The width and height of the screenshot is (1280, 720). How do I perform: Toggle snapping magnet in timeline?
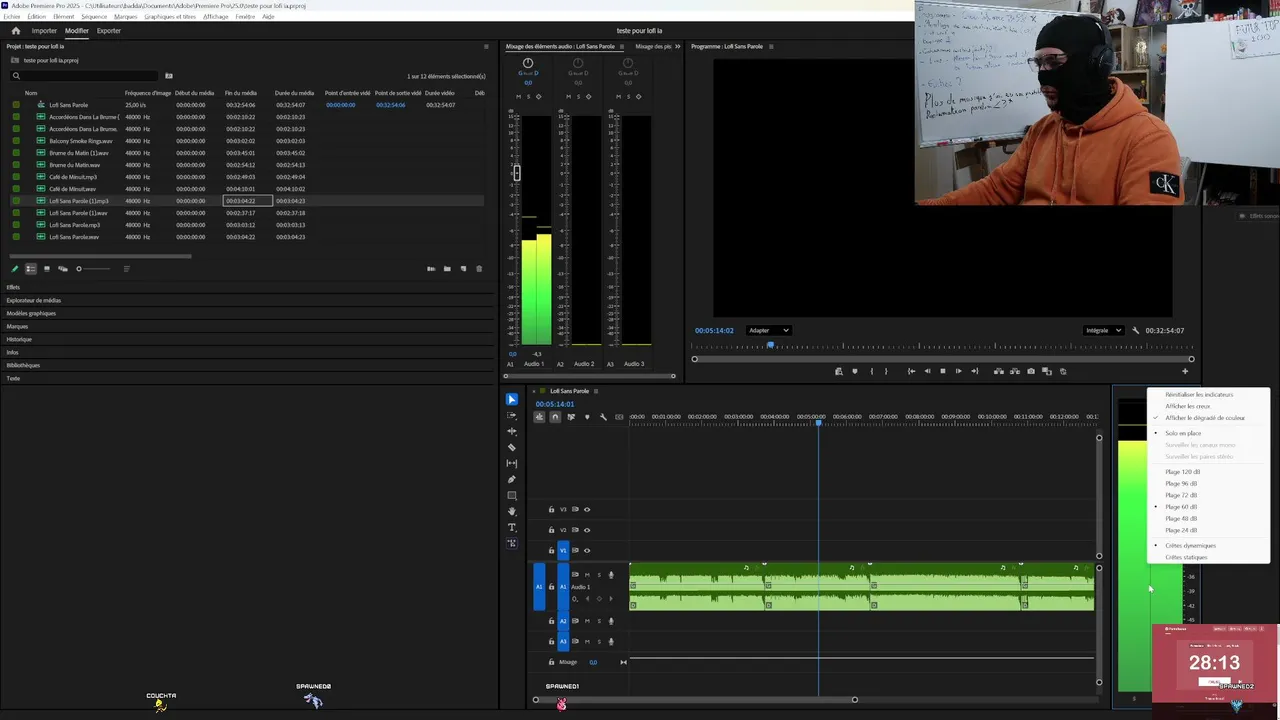point(555,417)
